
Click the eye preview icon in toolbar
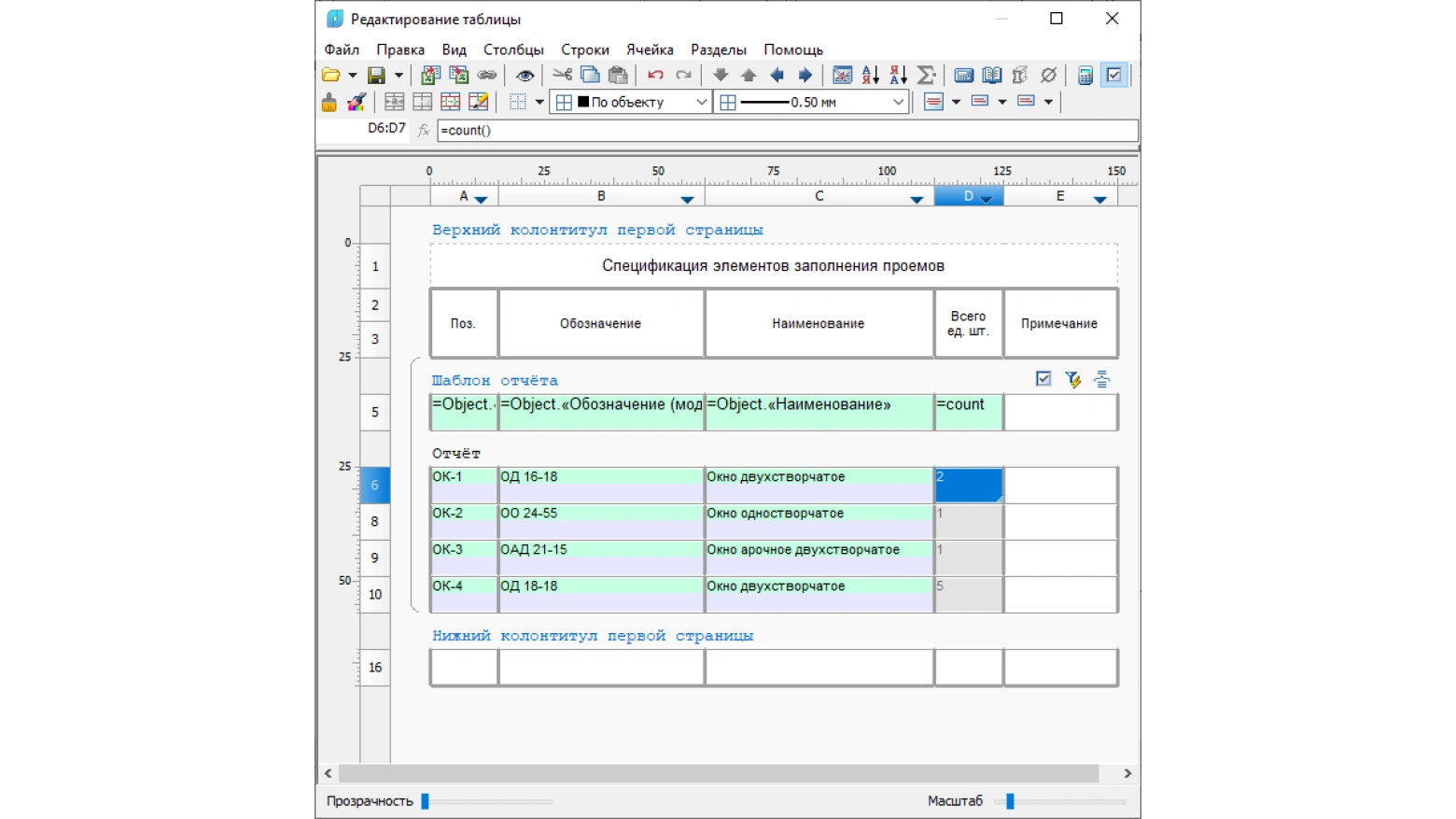(525, 75)
